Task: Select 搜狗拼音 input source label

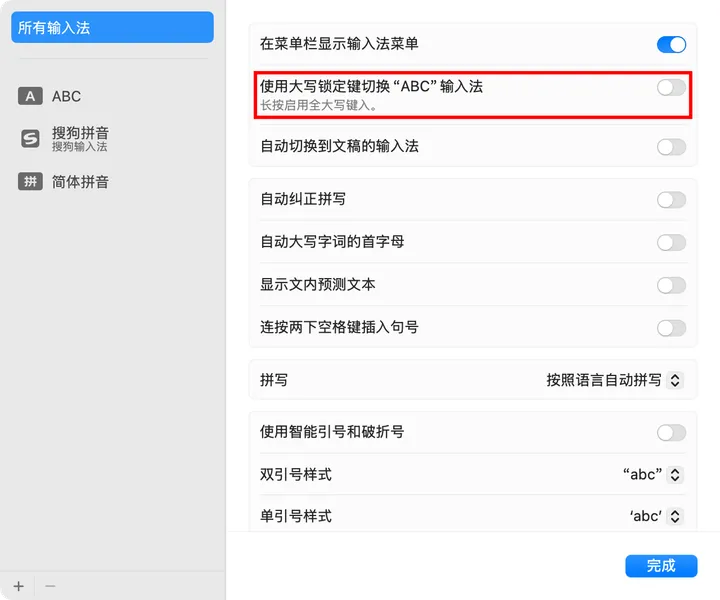Action: coord(80,134)
